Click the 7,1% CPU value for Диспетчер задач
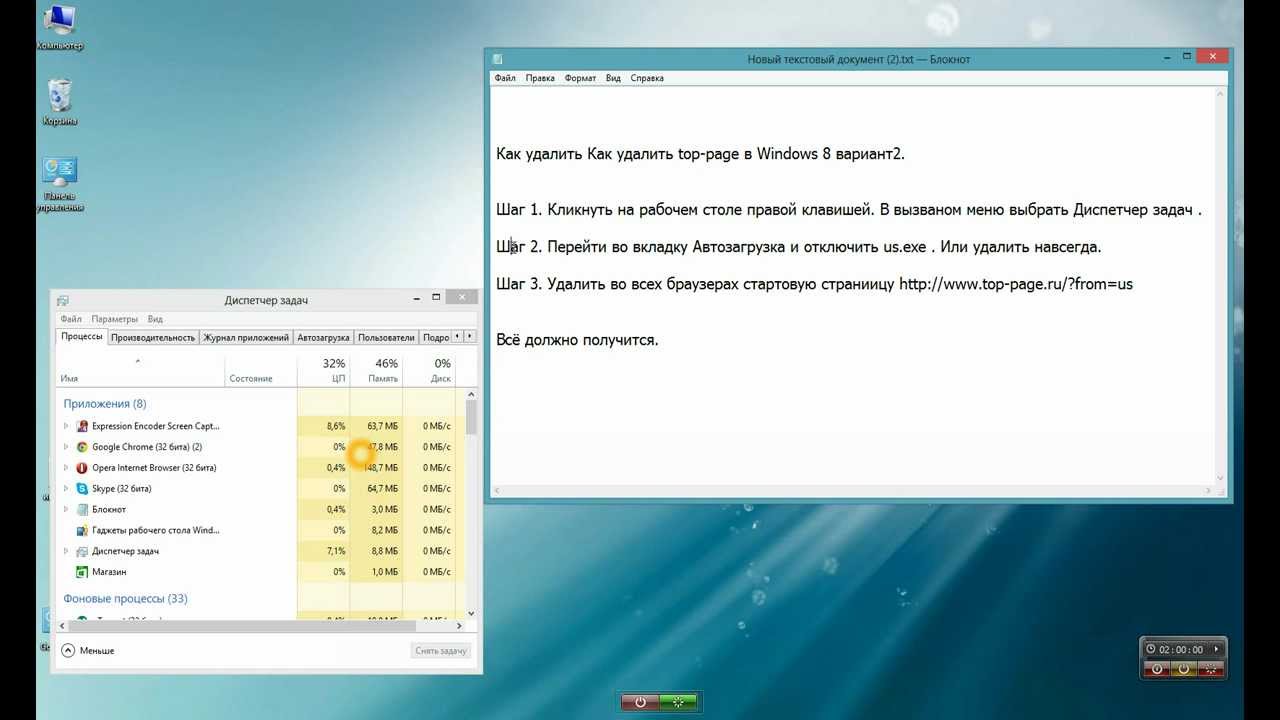The width and height of the screenshot is (1280, 720). coord(336,552)
